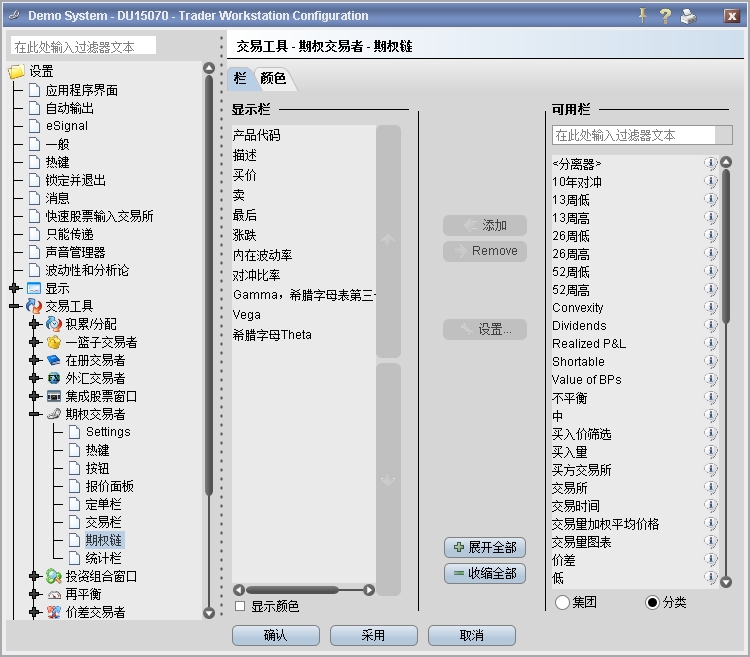Click the 取消 button
750x657 pixels.
pyautogui.click(x=472, y=635)
